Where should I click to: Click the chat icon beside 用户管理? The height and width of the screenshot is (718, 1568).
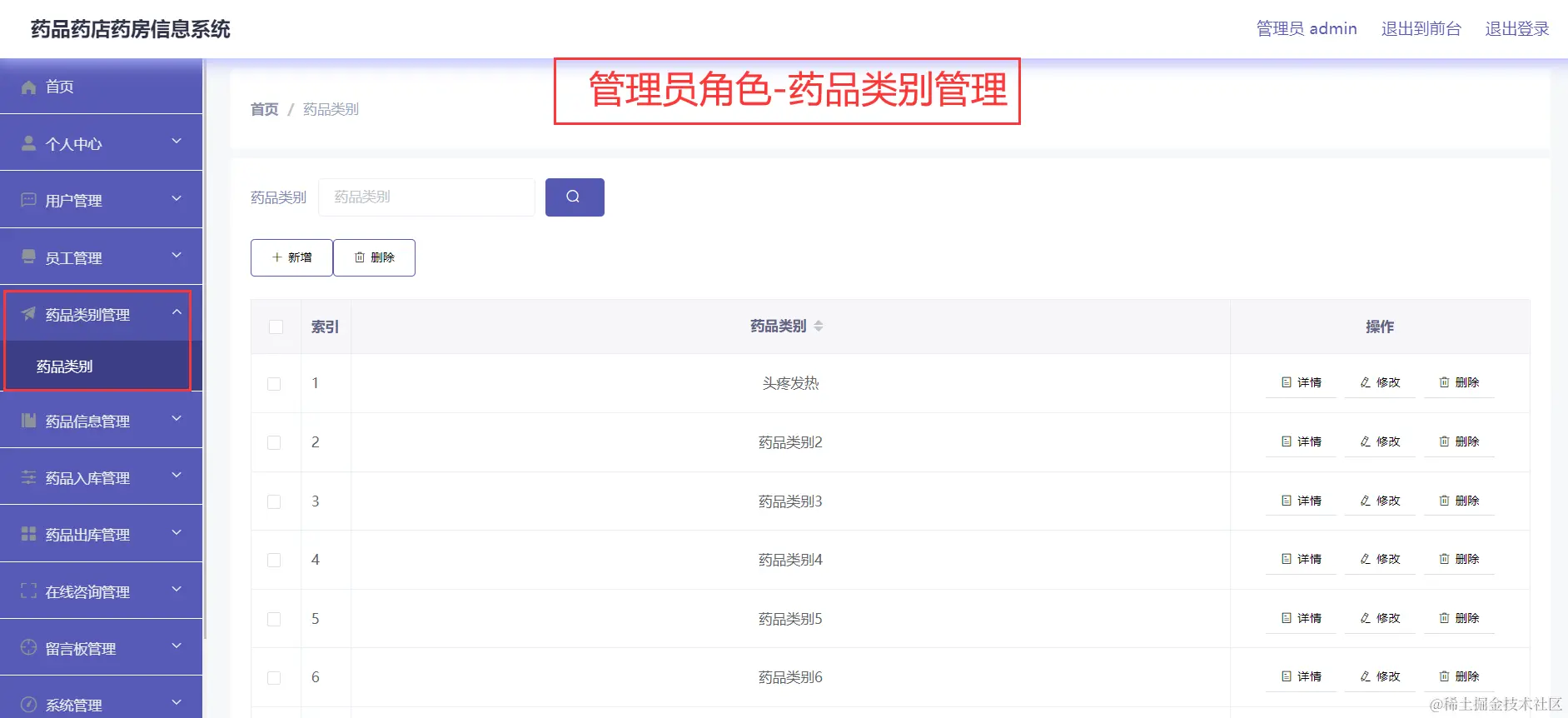(28, 200)
